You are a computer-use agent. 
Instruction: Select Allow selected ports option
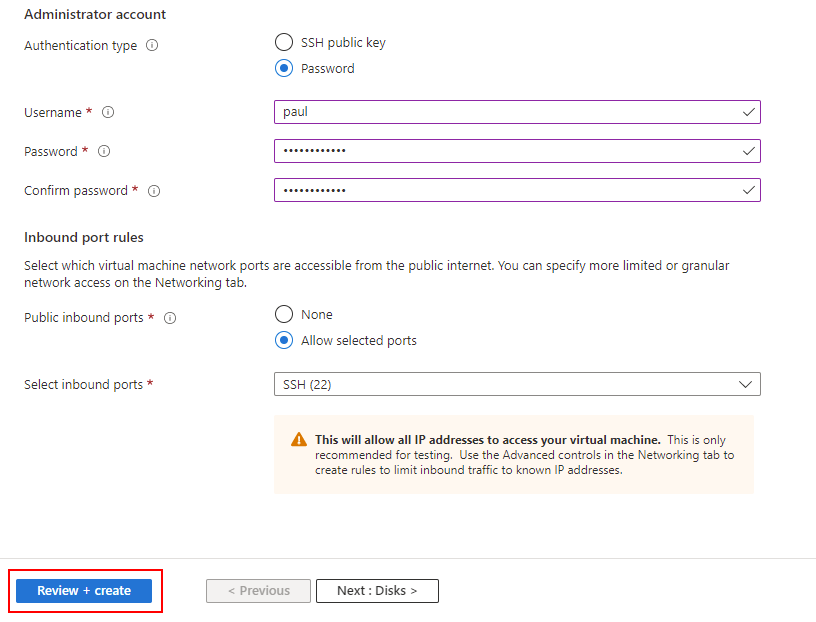[x=284, y=341]
